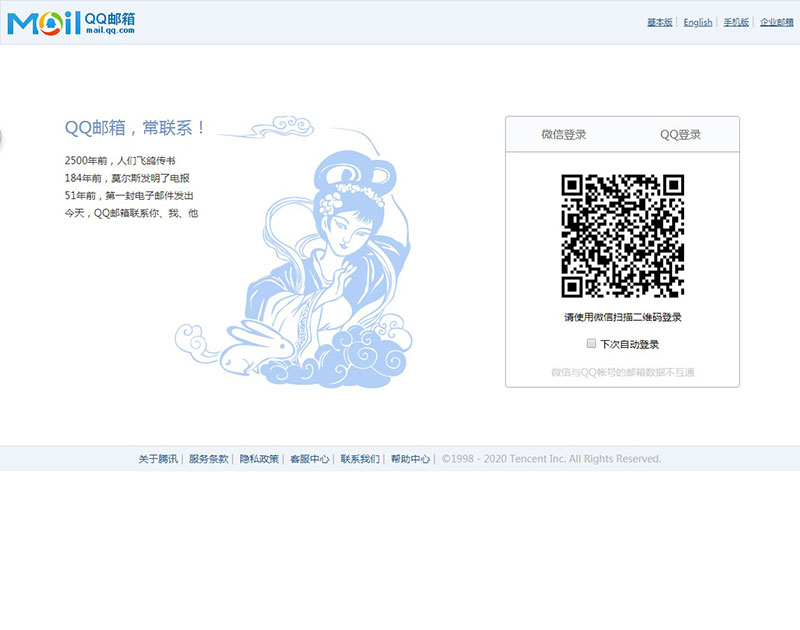
Task: Click the line 184年前，莫尔斯发明了电报
Action: [127, 178]
